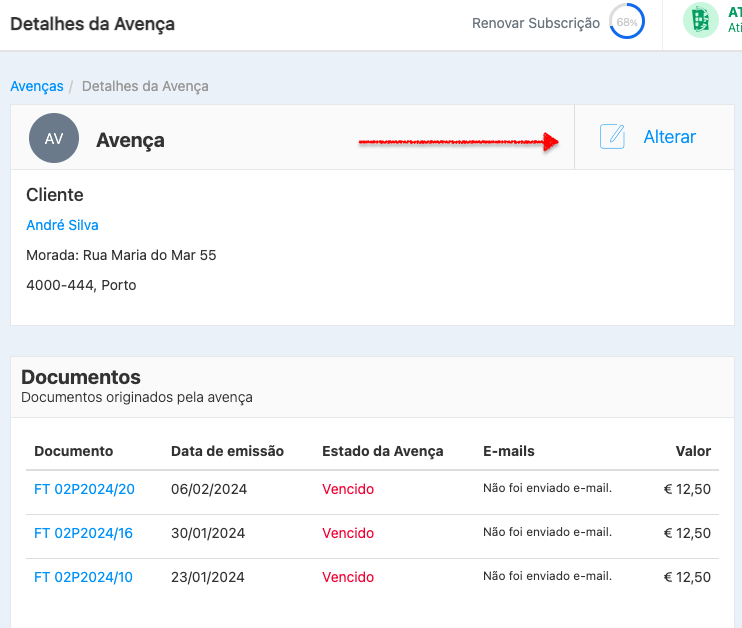Open invoice FT 02P2024/16

[x=84, y=533]
